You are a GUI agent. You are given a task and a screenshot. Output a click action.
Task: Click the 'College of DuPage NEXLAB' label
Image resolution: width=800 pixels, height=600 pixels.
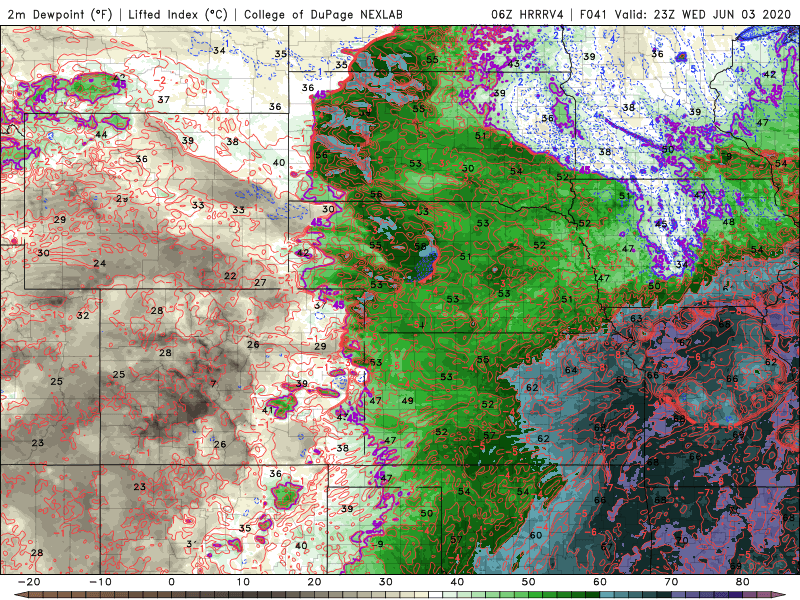[323, 14]
